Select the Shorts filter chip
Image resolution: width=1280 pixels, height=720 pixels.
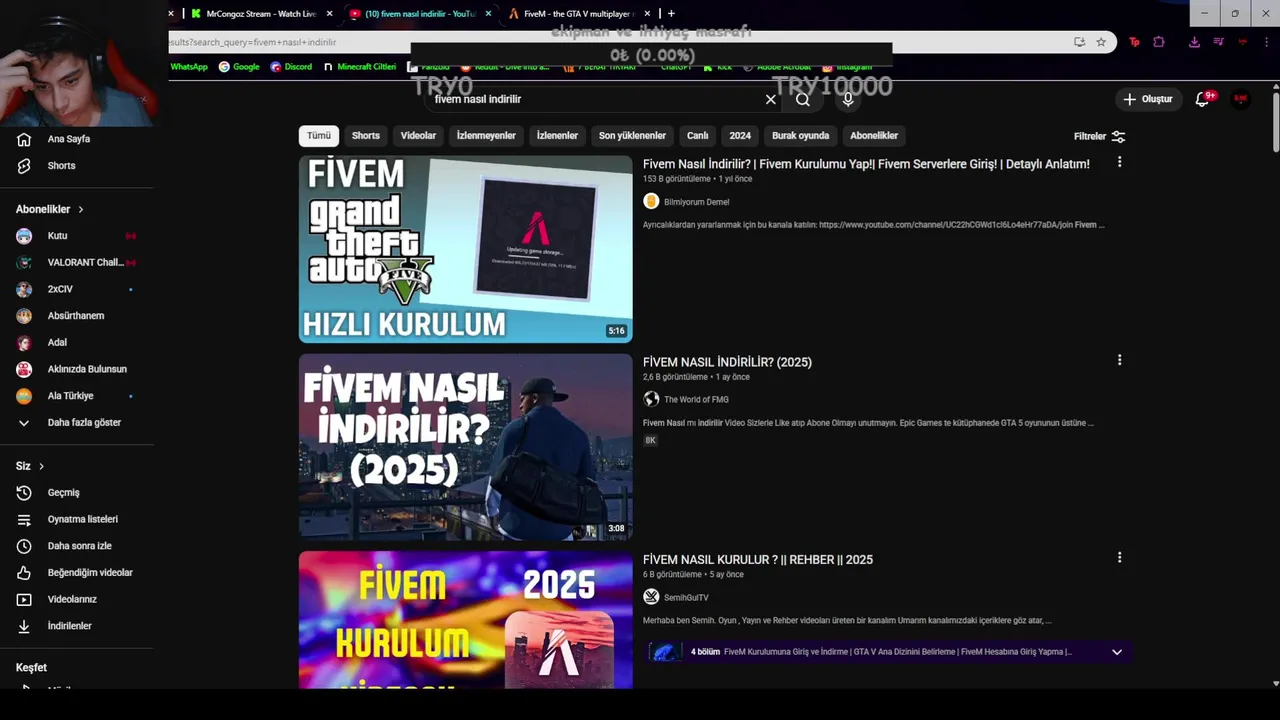pos(366,136)
